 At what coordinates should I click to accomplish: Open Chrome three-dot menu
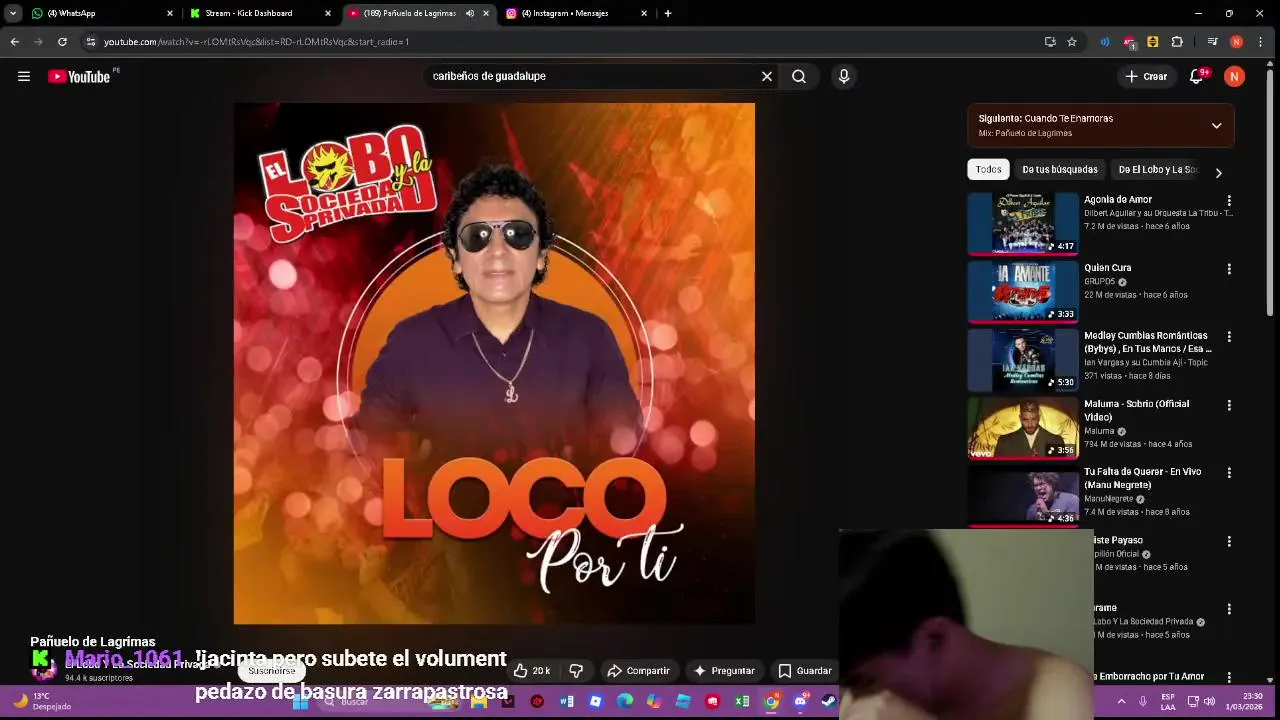[x=1261, y=42]
